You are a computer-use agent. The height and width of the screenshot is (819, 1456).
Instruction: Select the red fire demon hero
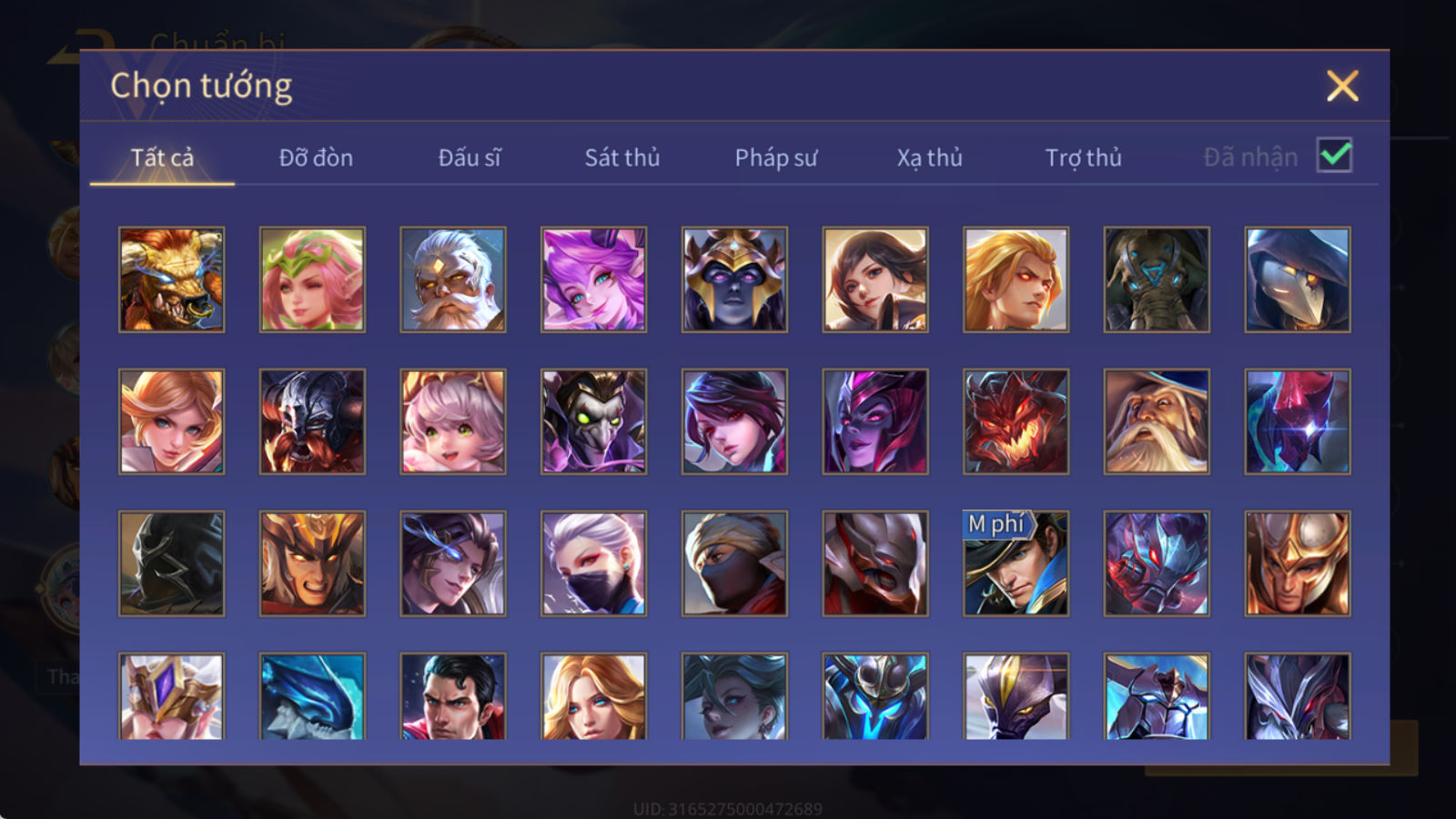[1016, 421]
